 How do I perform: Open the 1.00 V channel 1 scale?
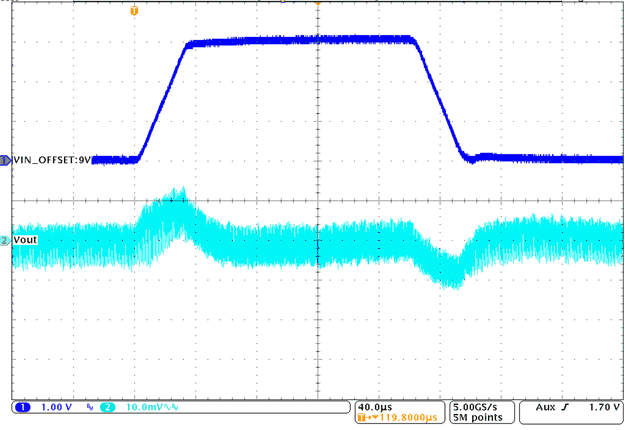coord(58,409)
